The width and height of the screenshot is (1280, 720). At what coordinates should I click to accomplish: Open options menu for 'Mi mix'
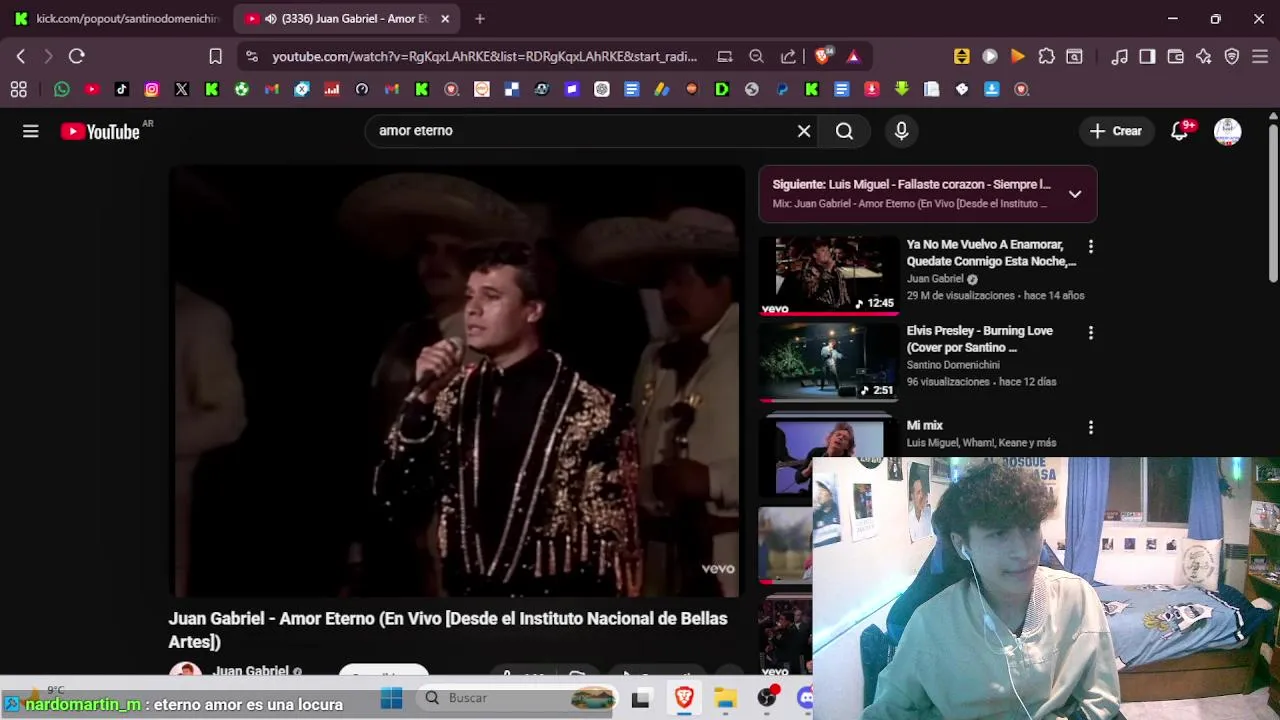click(x=1090, y=427)
